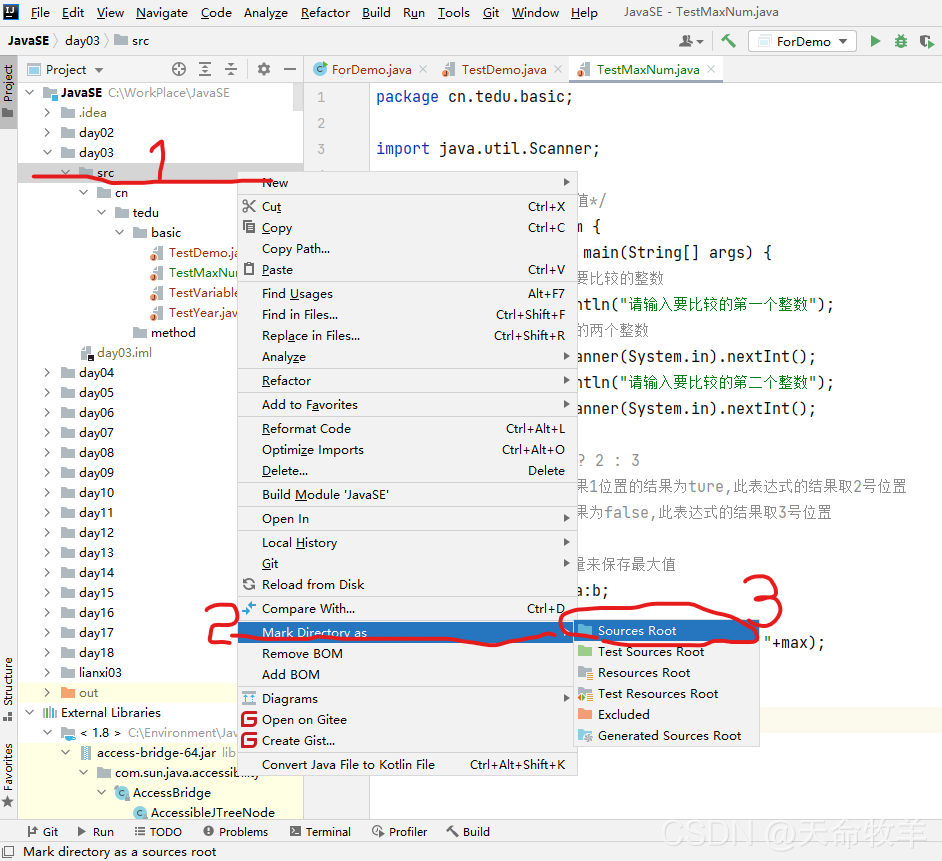
Task: Select the method folder in tree
Action: pos(165,332)
